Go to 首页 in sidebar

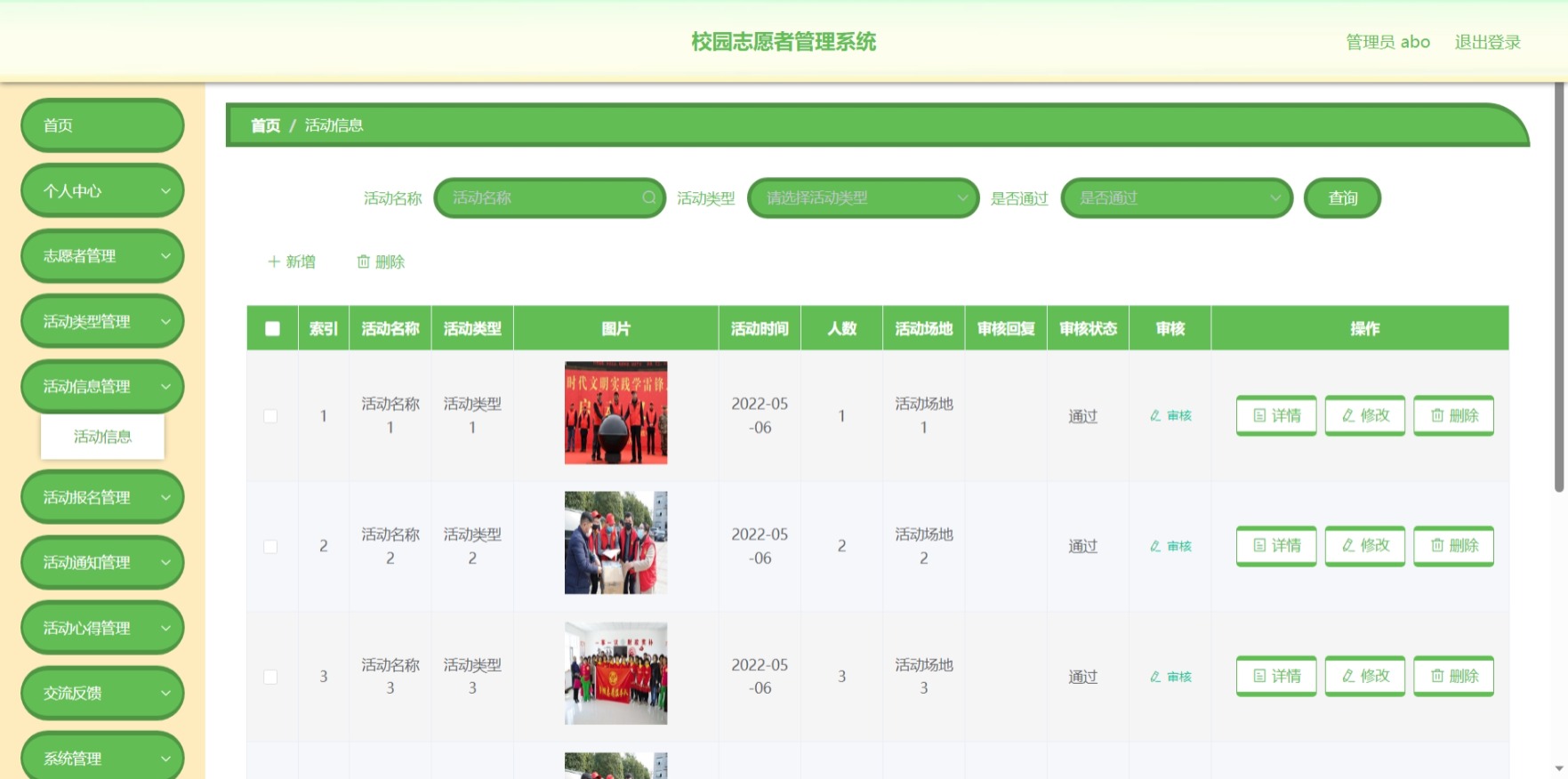pos(102,125)
